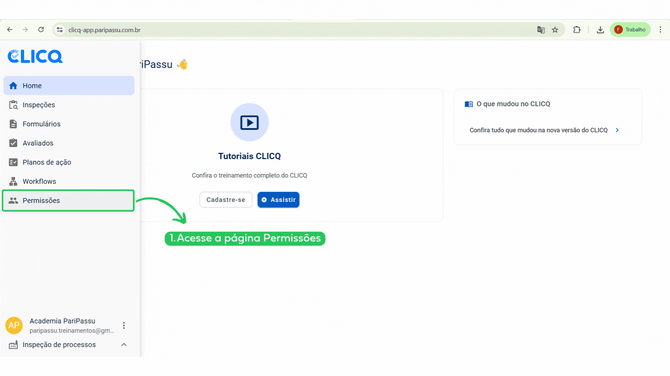670x376 pixels.
Task: Click the paripassu.treinamentos email text
Action: click(72, 331)
